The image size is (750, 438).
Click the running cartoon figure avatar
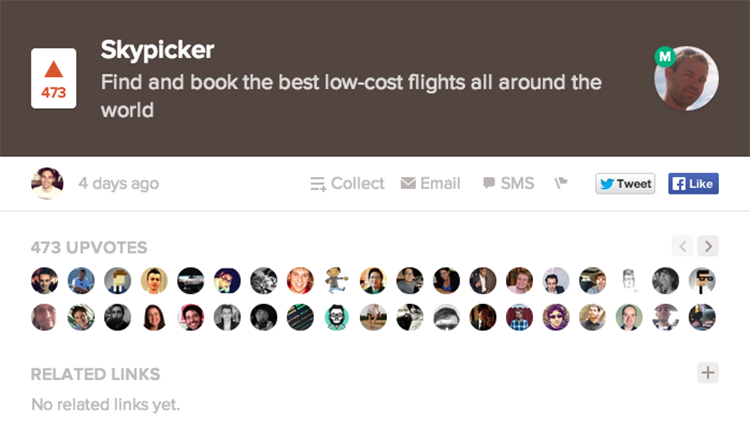pos(337,280)
